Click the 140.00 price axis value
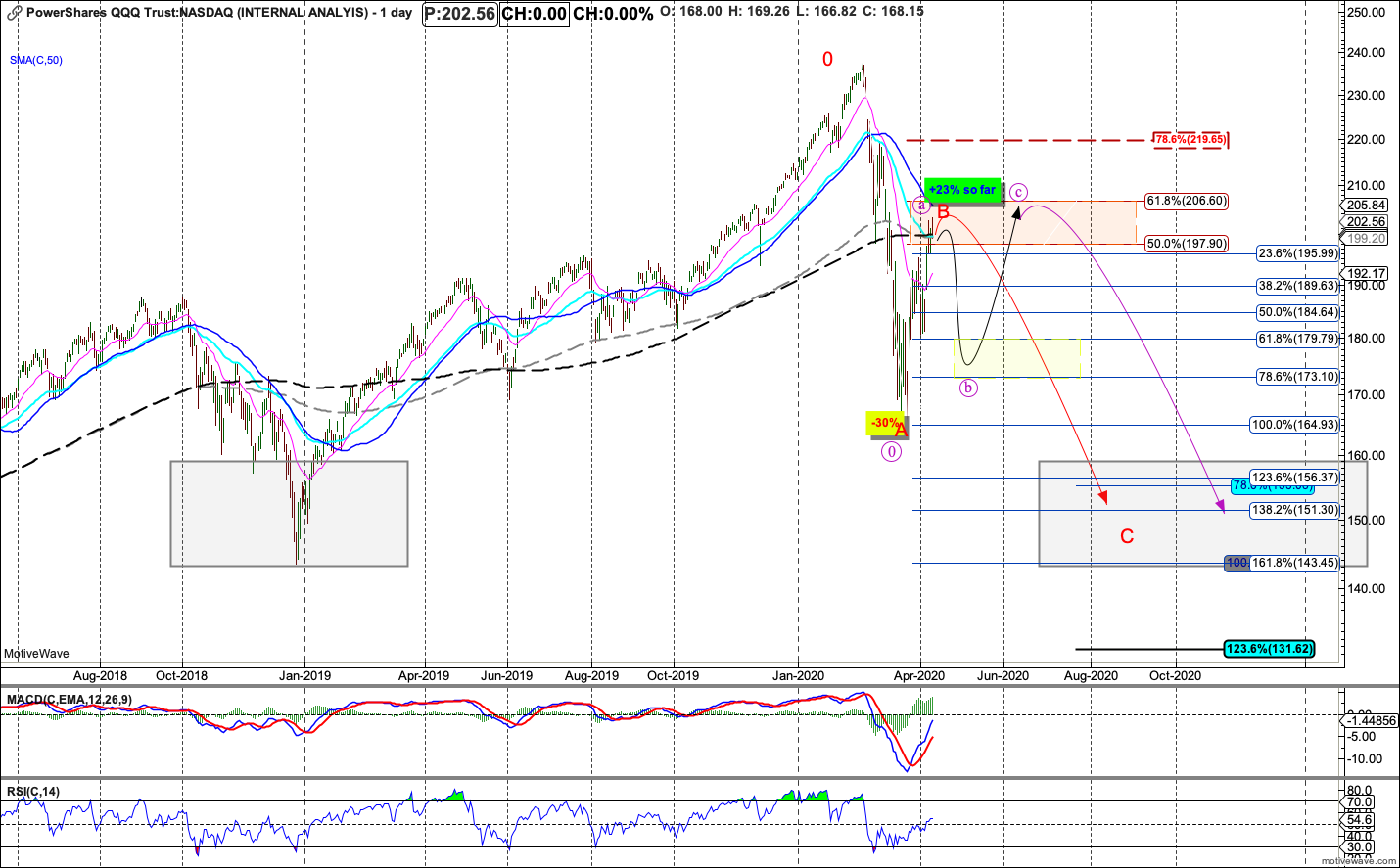This screenshot has height=868, width=1400. pos(1366,588)
